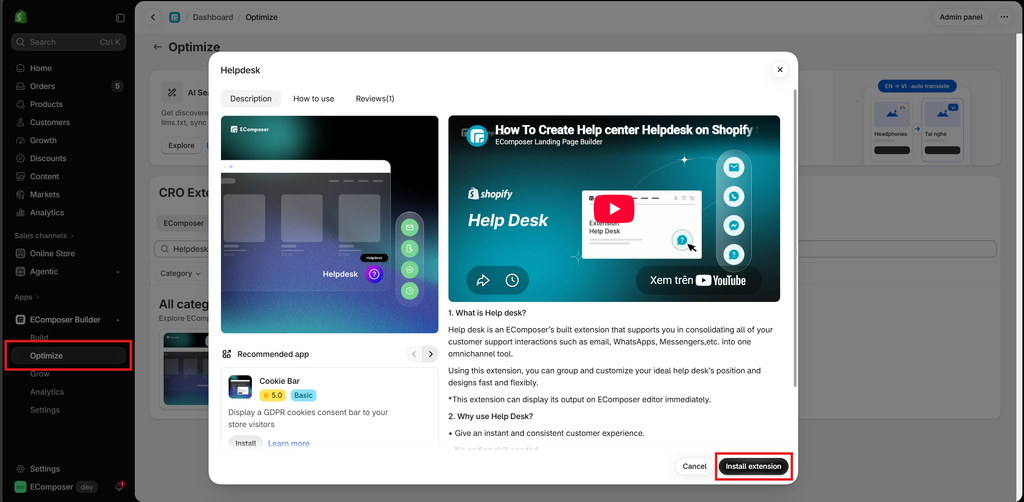Click the Recommended app grid icon

(227, 354)
